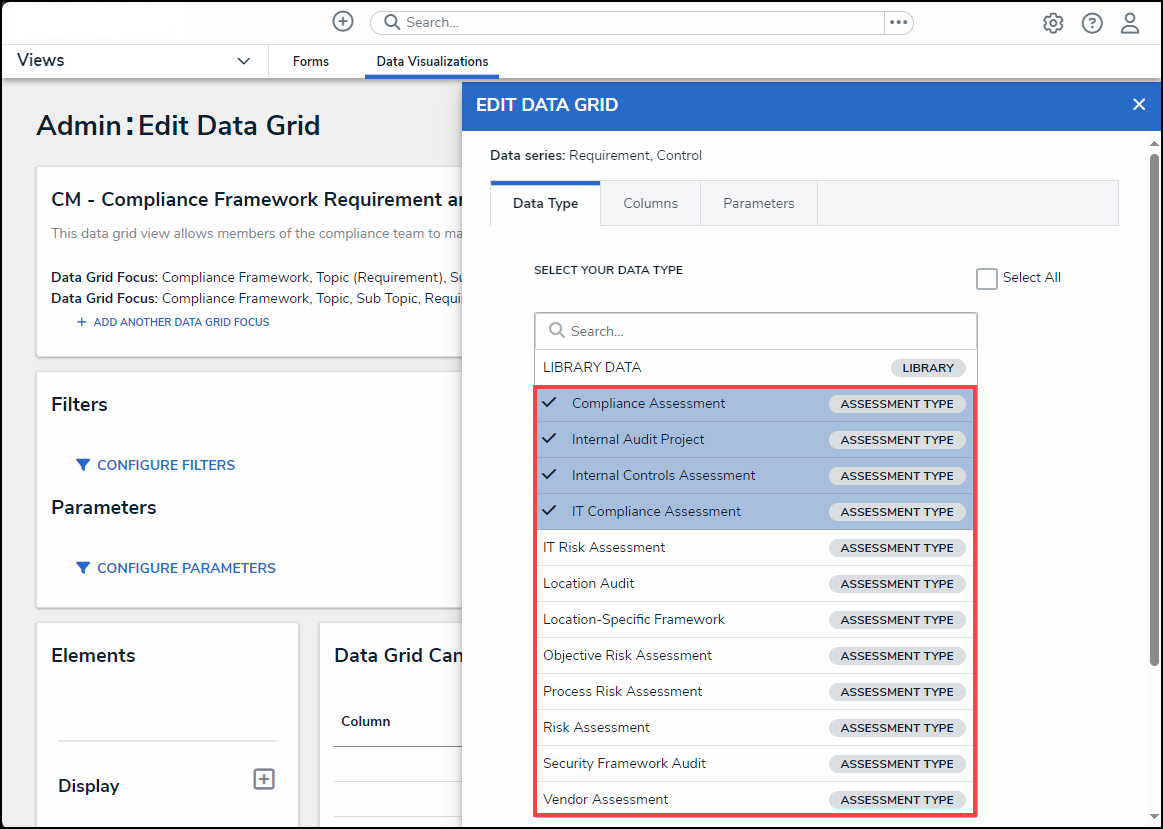Click the search ellipsis options icon
This screenshot has width=1163, height=829.
point(898,22)
